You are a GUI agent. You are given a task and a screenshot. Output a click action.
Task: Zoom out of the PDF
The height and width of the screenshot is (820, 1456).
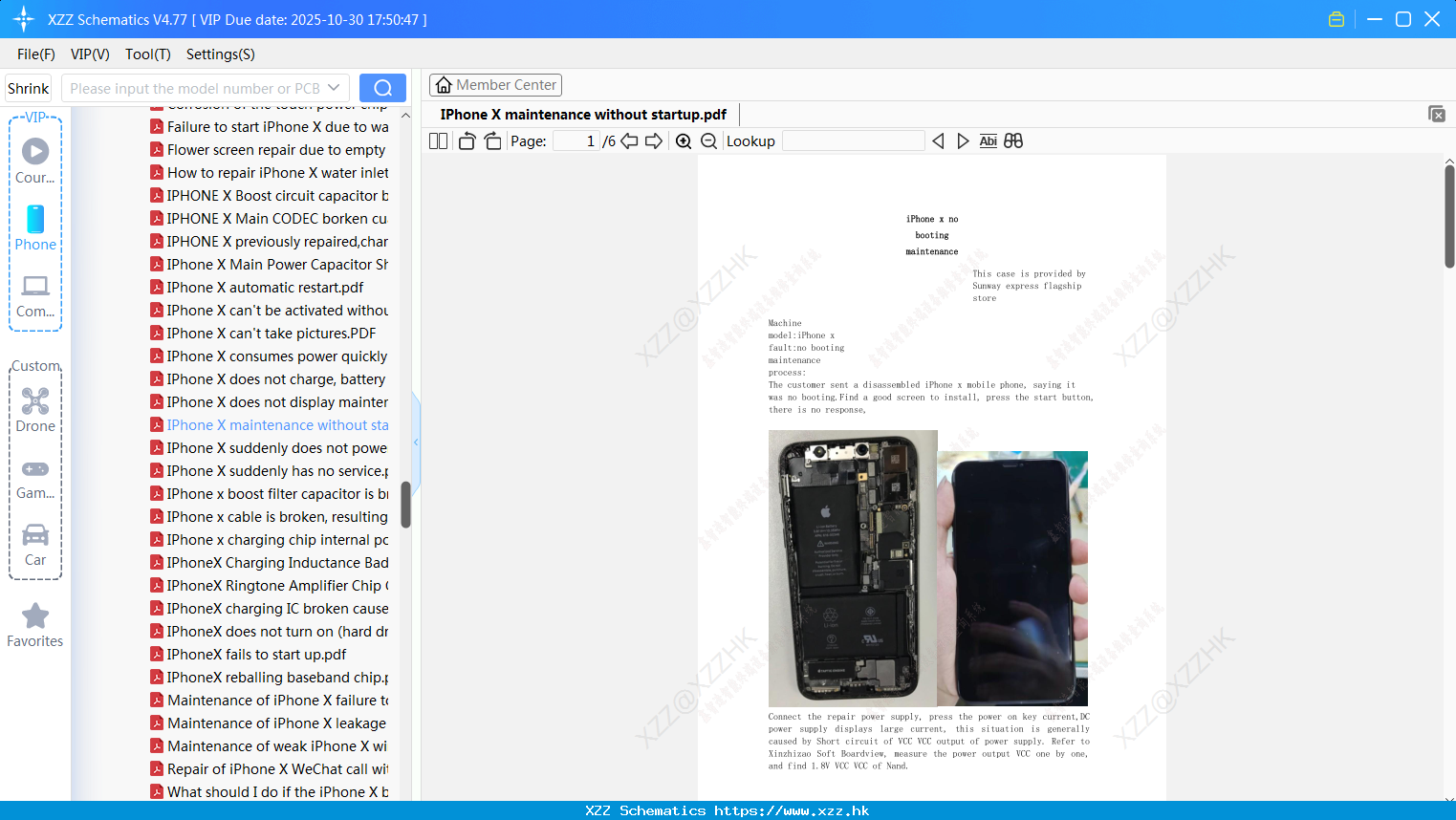(x=709, y=141)
